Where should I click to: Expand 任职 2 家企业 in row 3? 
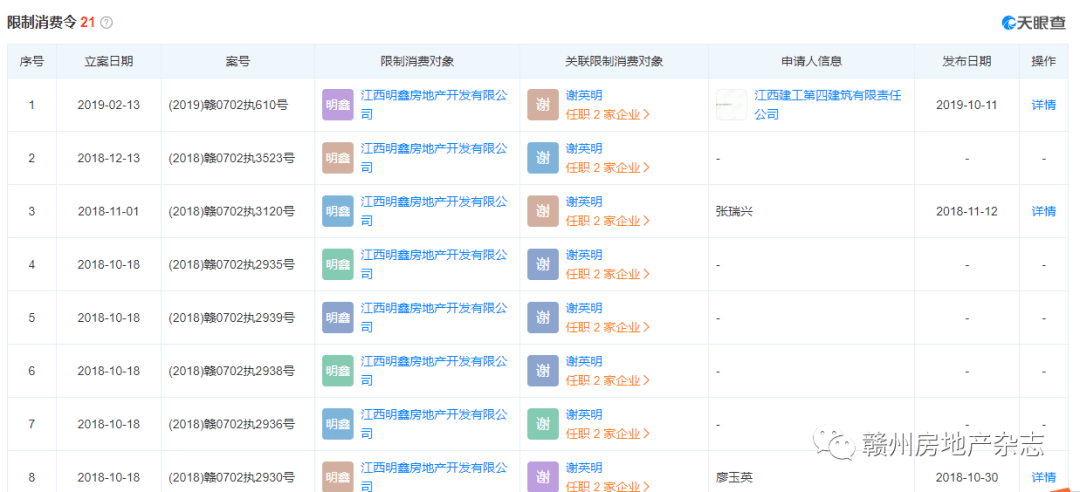point(608,221)
